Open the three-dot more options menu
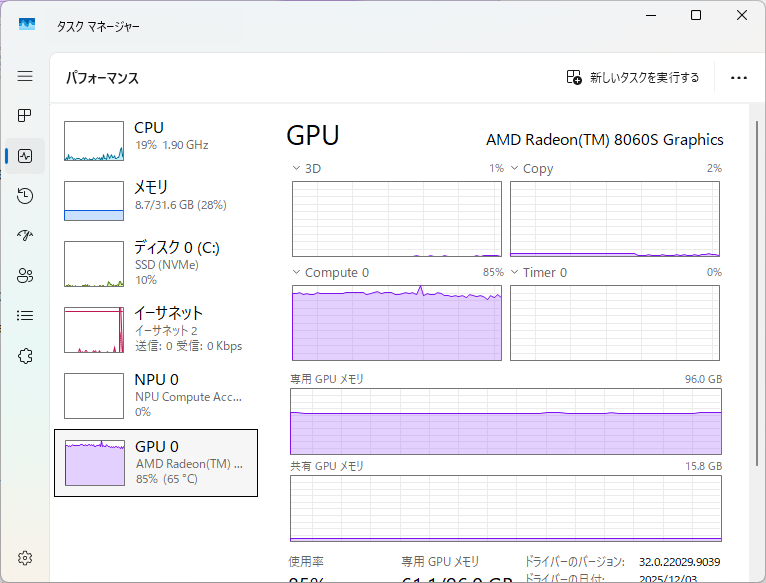This screenshot has width=766, height=583. point(739,78)
